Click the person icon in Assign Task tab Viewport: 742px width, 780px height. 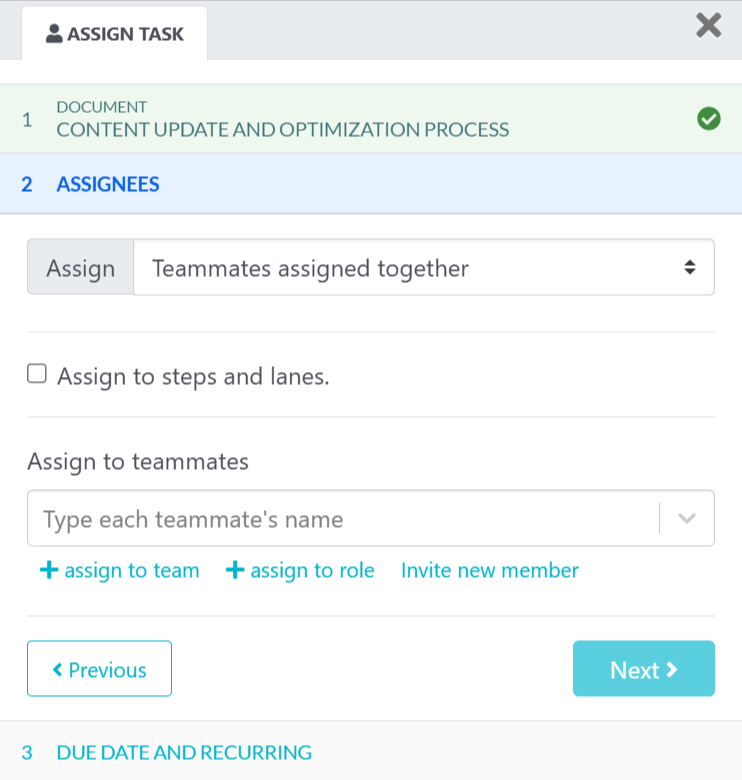coord(55,34)
